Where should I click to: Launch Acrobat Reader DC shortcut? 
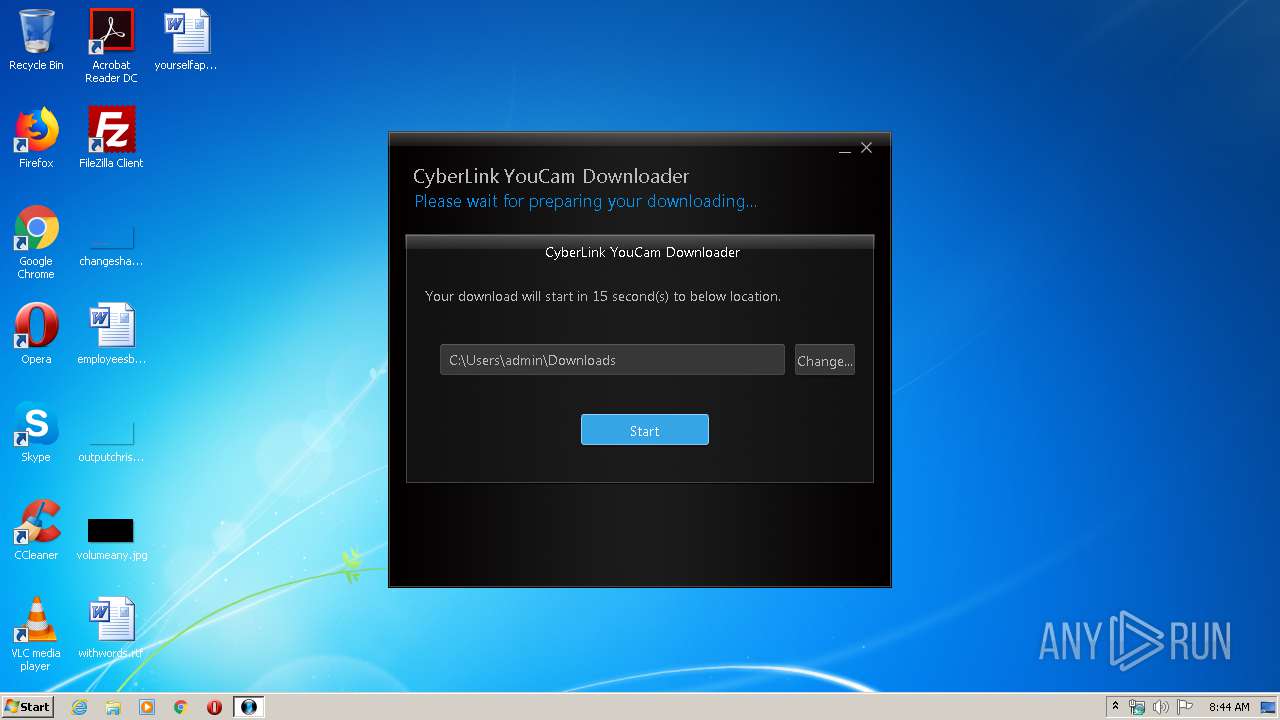pyautogui.click(x=111, y=46)
